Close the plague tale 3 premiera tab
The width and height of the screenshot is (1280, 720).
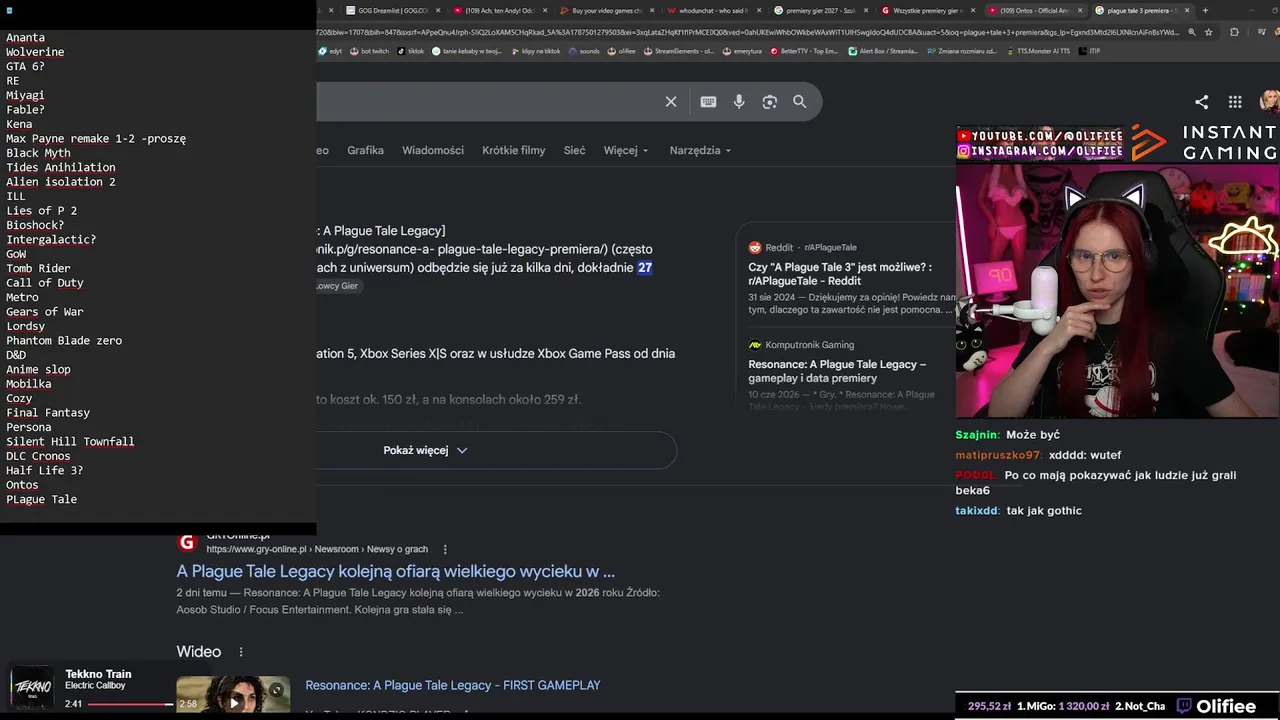tap(1187, 11)
